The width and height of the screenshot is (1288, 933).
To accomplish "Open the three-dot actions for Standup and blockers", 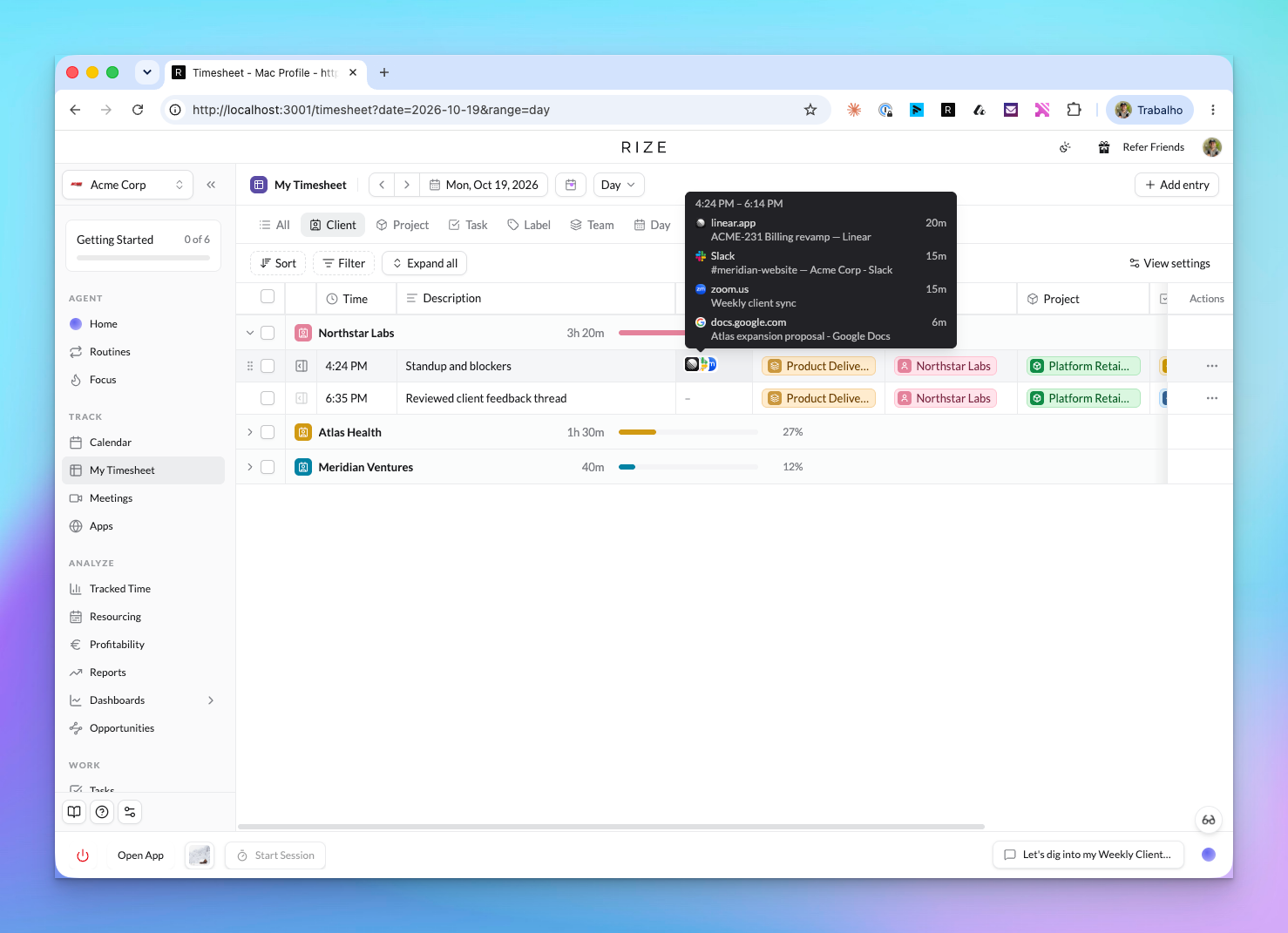I will [1212, 366].
